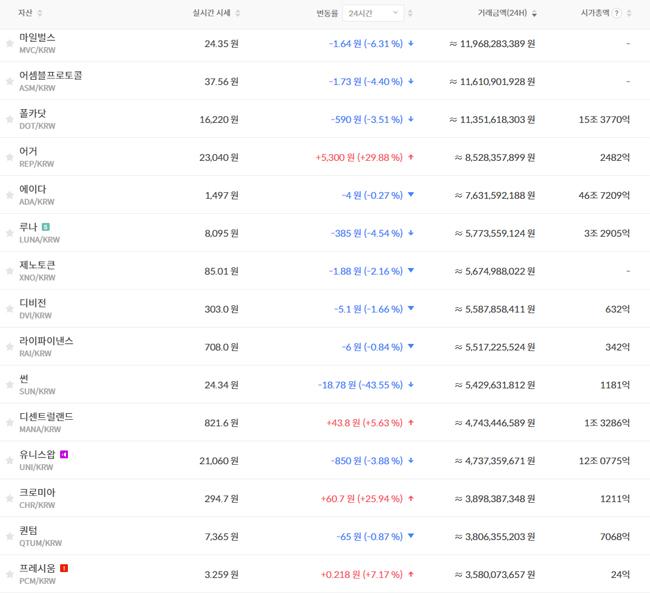Click the 시가총액 help question icon
The width and height of the screenshot is (650, 593).
[616, 13]
